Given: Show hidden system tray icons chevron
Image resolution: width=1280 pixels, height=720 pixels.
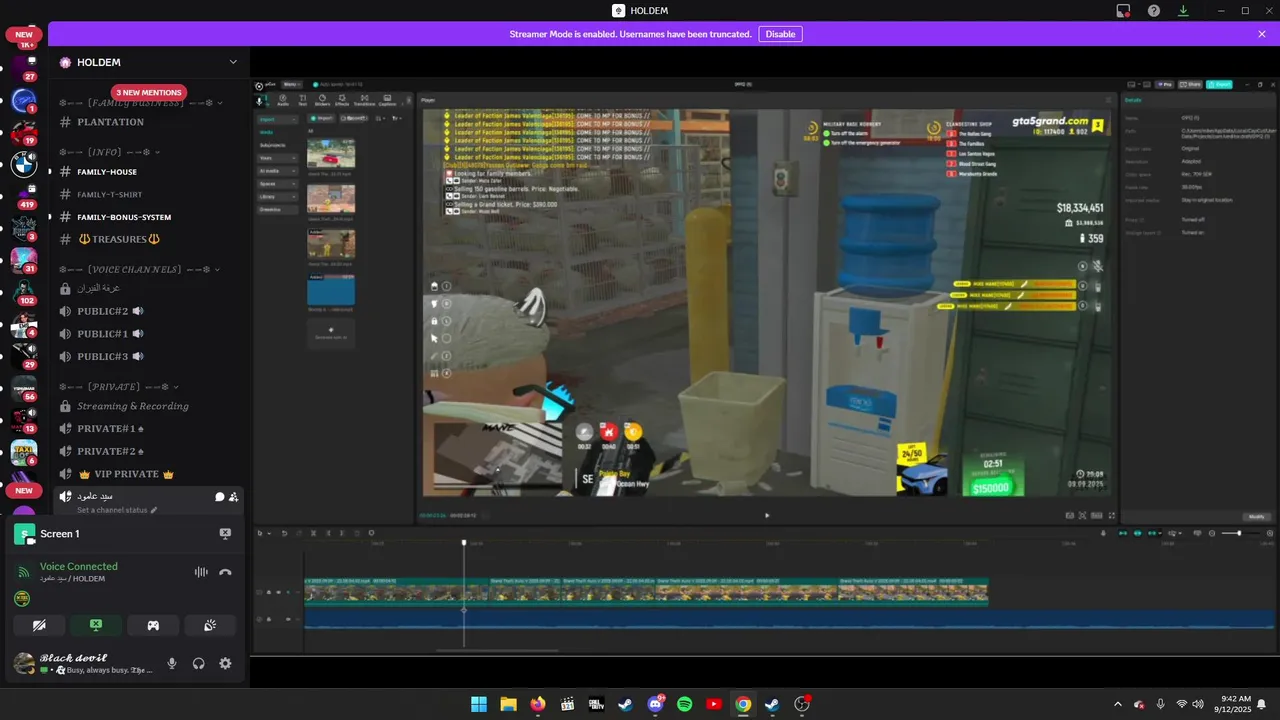Looking at the screenshot, I should (x=1118, y=704).
